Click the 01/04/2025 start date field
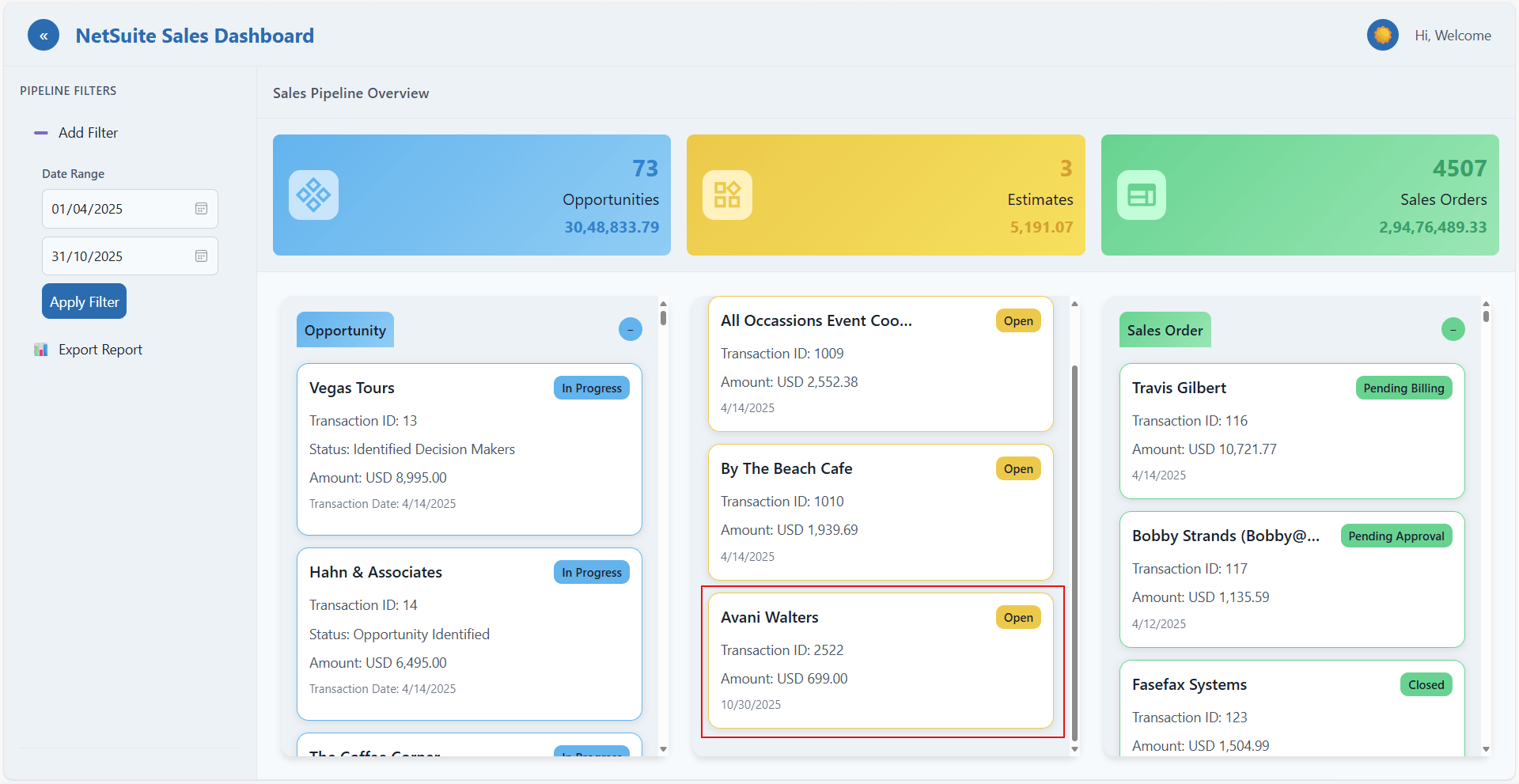The width and height of the screenshot is (1519, 784). coord(119,209)
